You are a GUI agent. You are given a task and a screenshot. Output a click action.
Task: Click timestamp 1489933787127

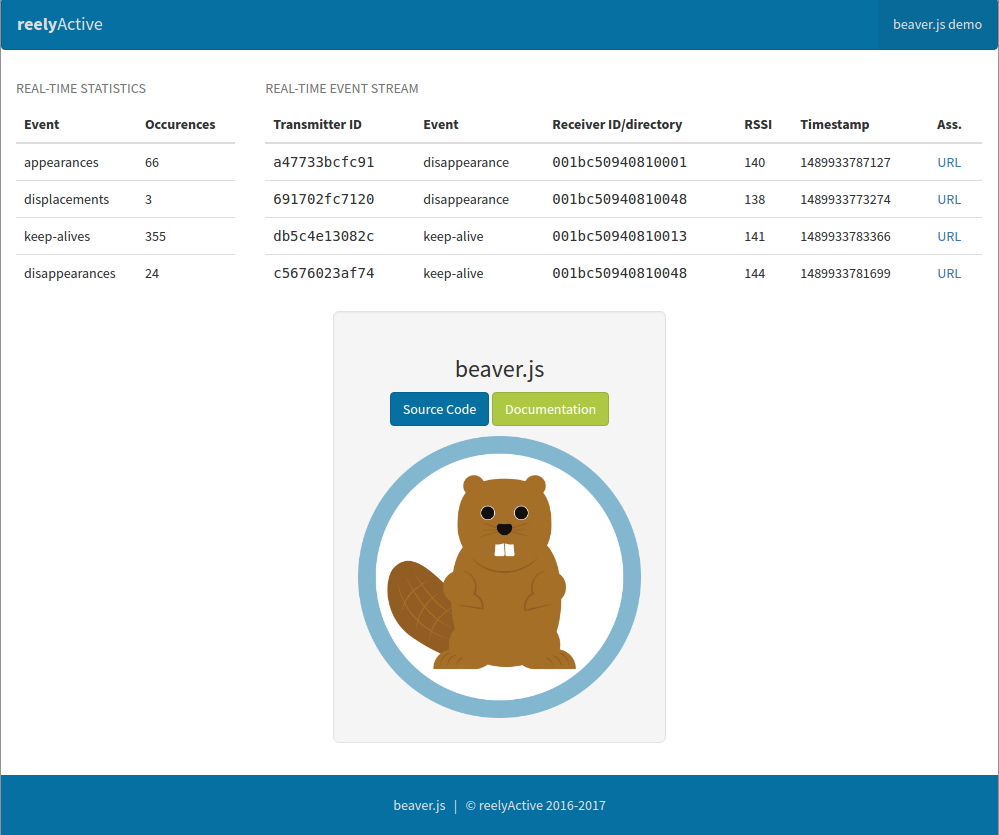(845, 162)
